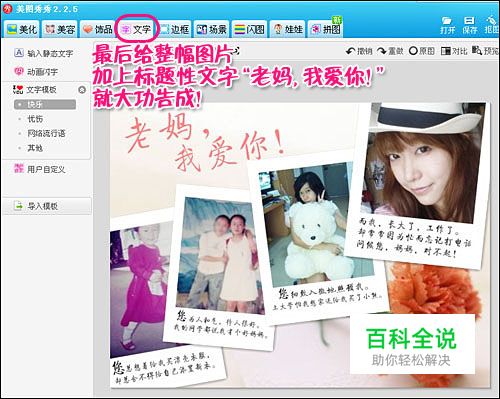Select the 忧伤 template category
Screen dimensions: 500x399
[x=35, y=119]
